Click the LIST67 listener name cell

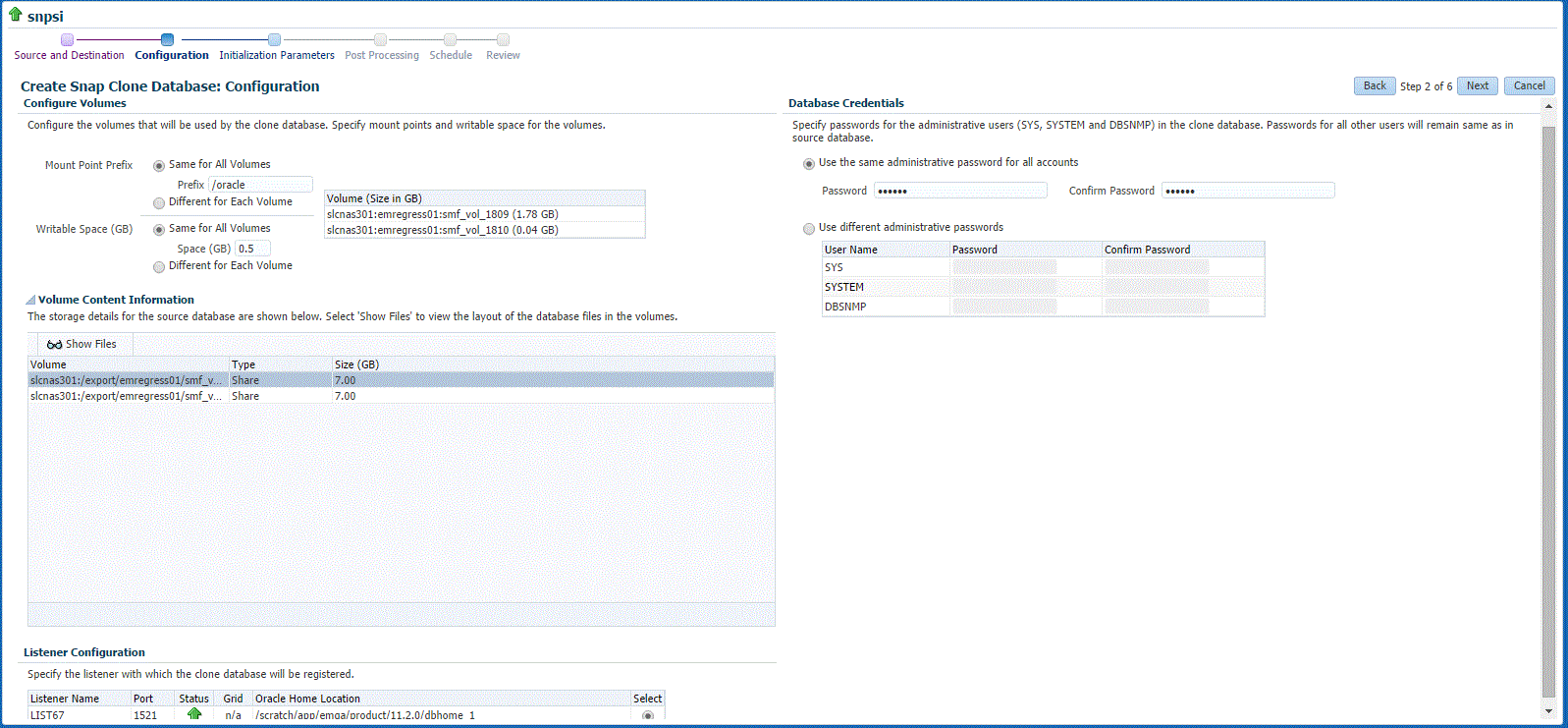(80, 714)
